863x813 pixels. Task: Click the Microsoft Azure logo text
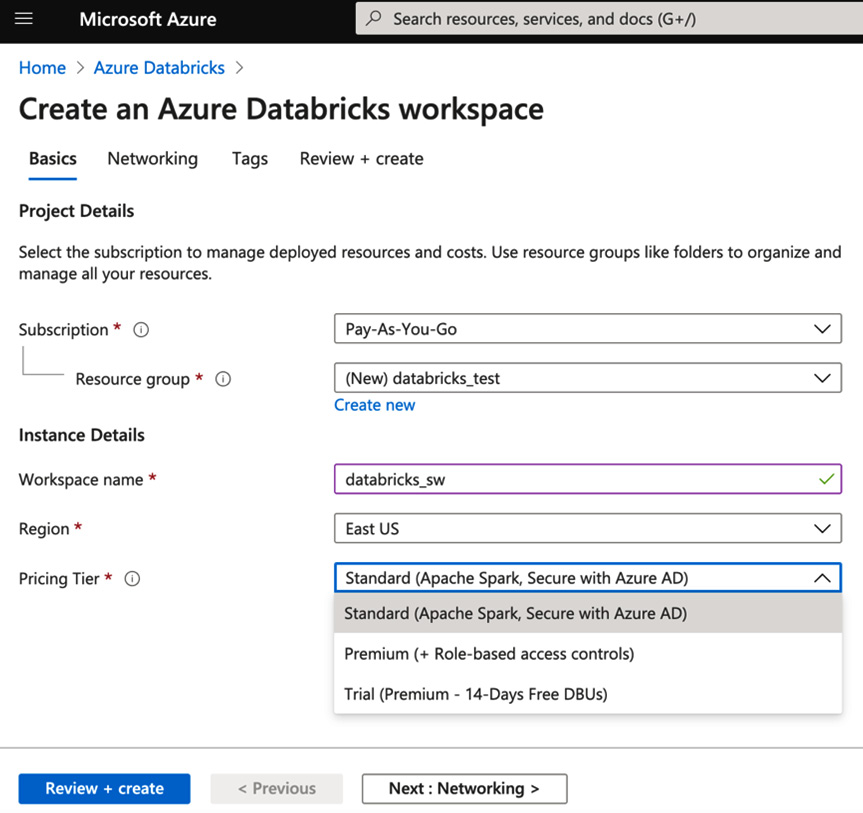(148, 19)
